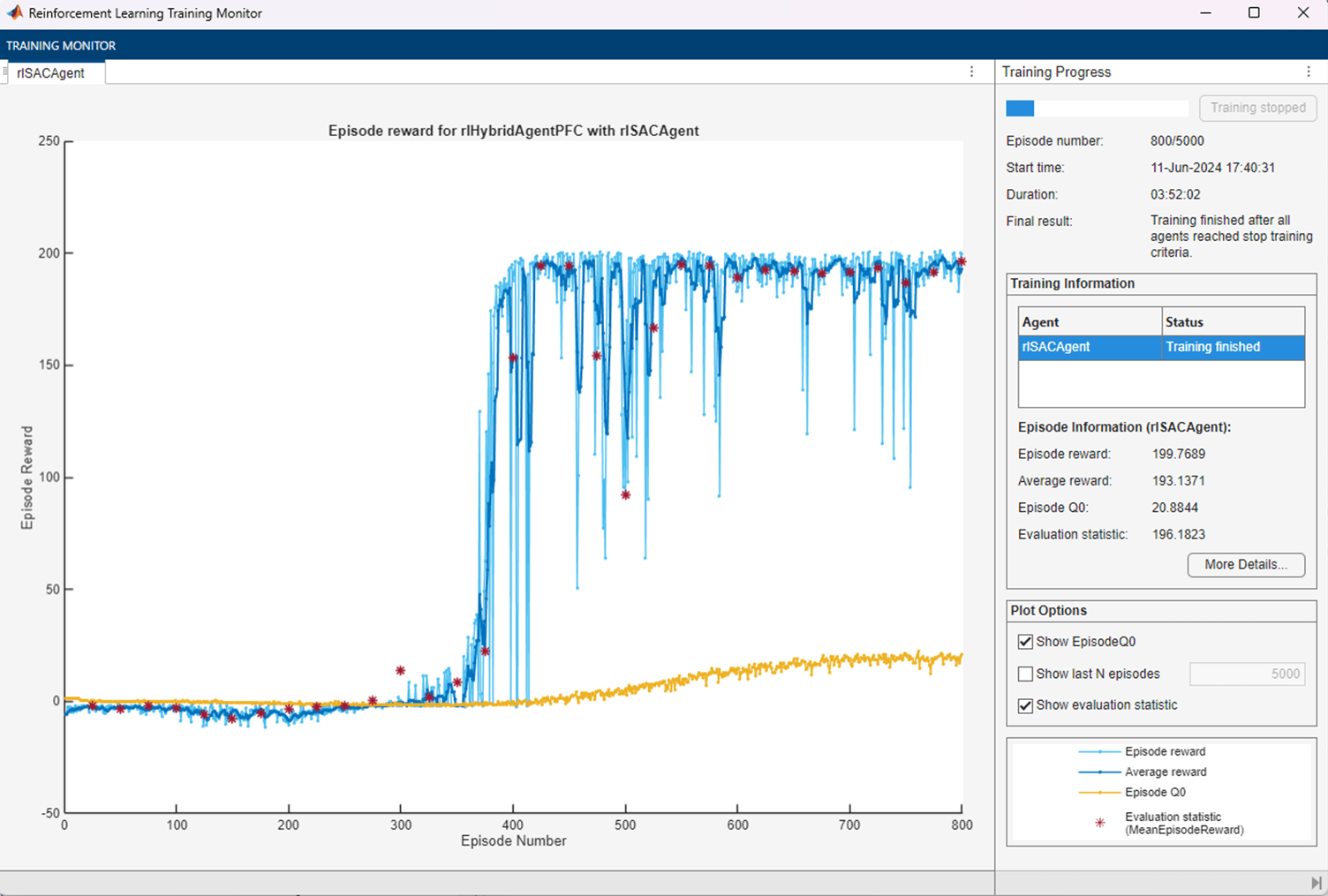1328x896 pixels.
Task: Enable the Show last N episodes checkbox
Action: [x=1025, y=674]
